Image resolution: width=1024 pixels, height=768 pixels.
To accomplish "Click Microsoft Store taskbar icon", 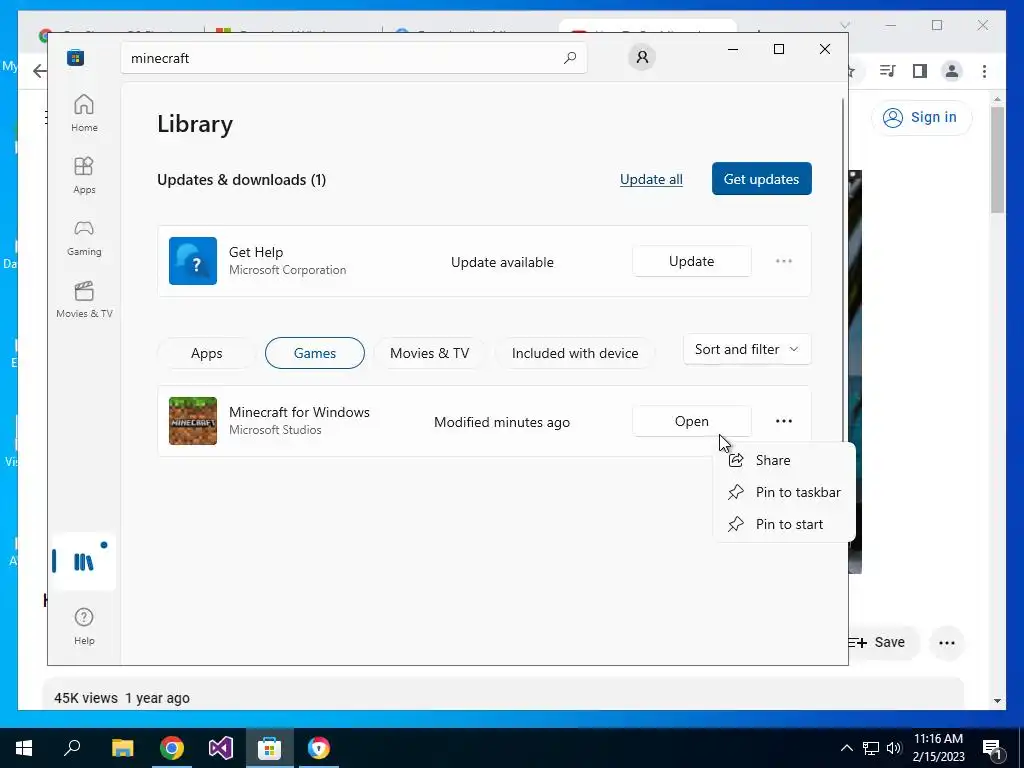I will (270, 748).
